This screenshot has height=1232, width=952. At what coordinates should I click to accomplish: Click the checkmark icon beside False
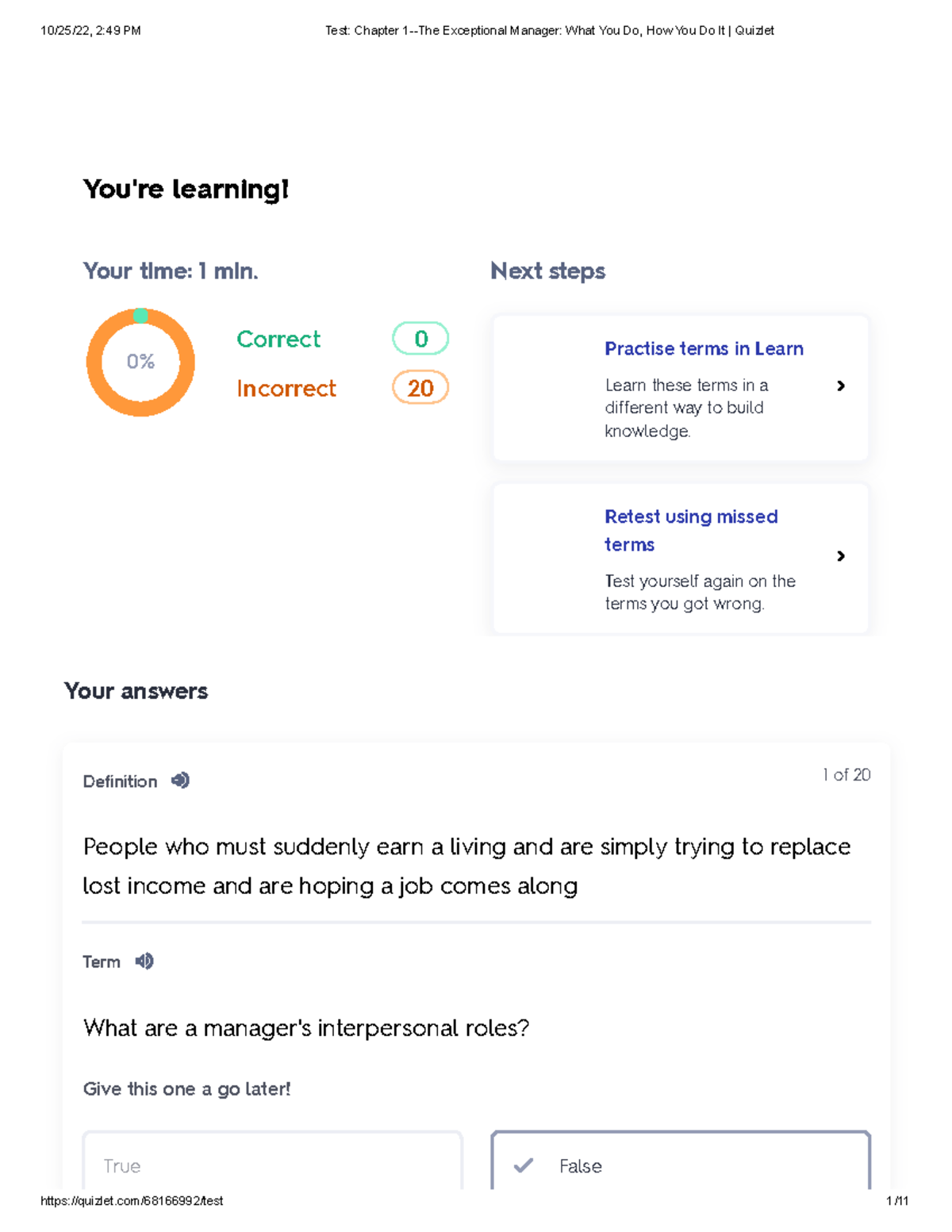pyautogui.click(x=524, y=1165)
